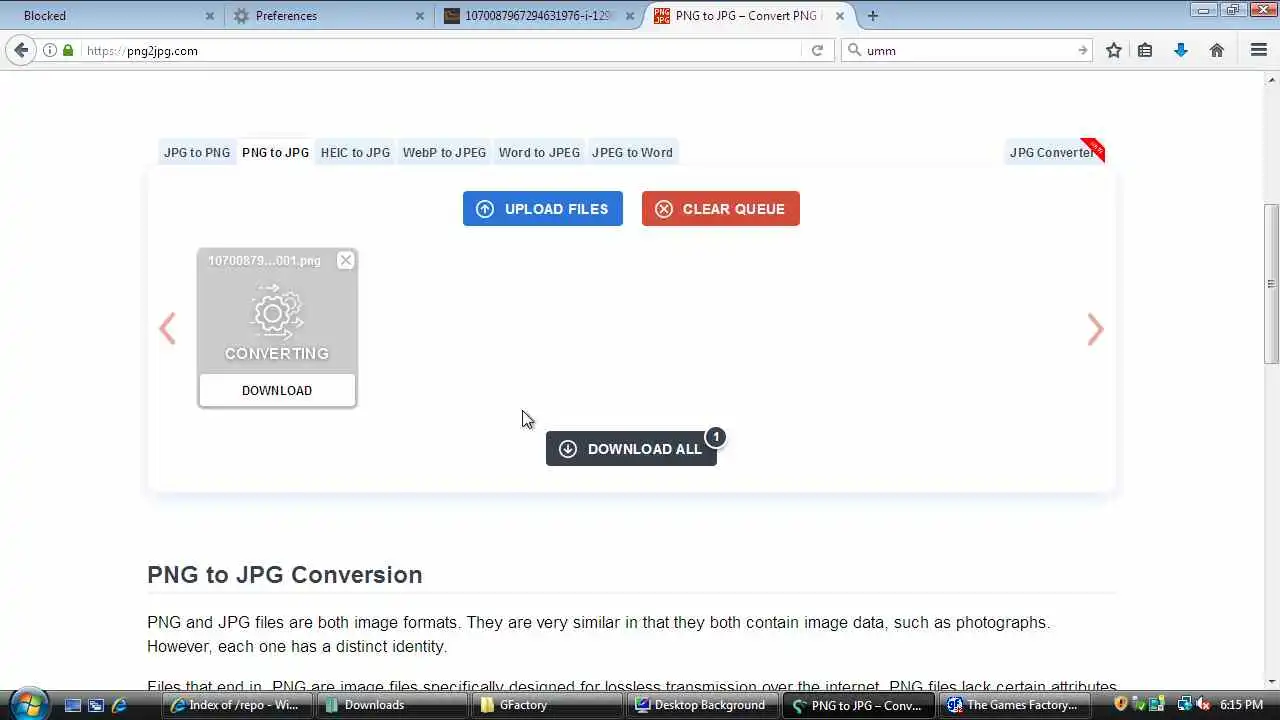This screenshot has height=720, width=1280.
Task: Click the CLEAR QUEUE button
Action: [x=721, y=208]
